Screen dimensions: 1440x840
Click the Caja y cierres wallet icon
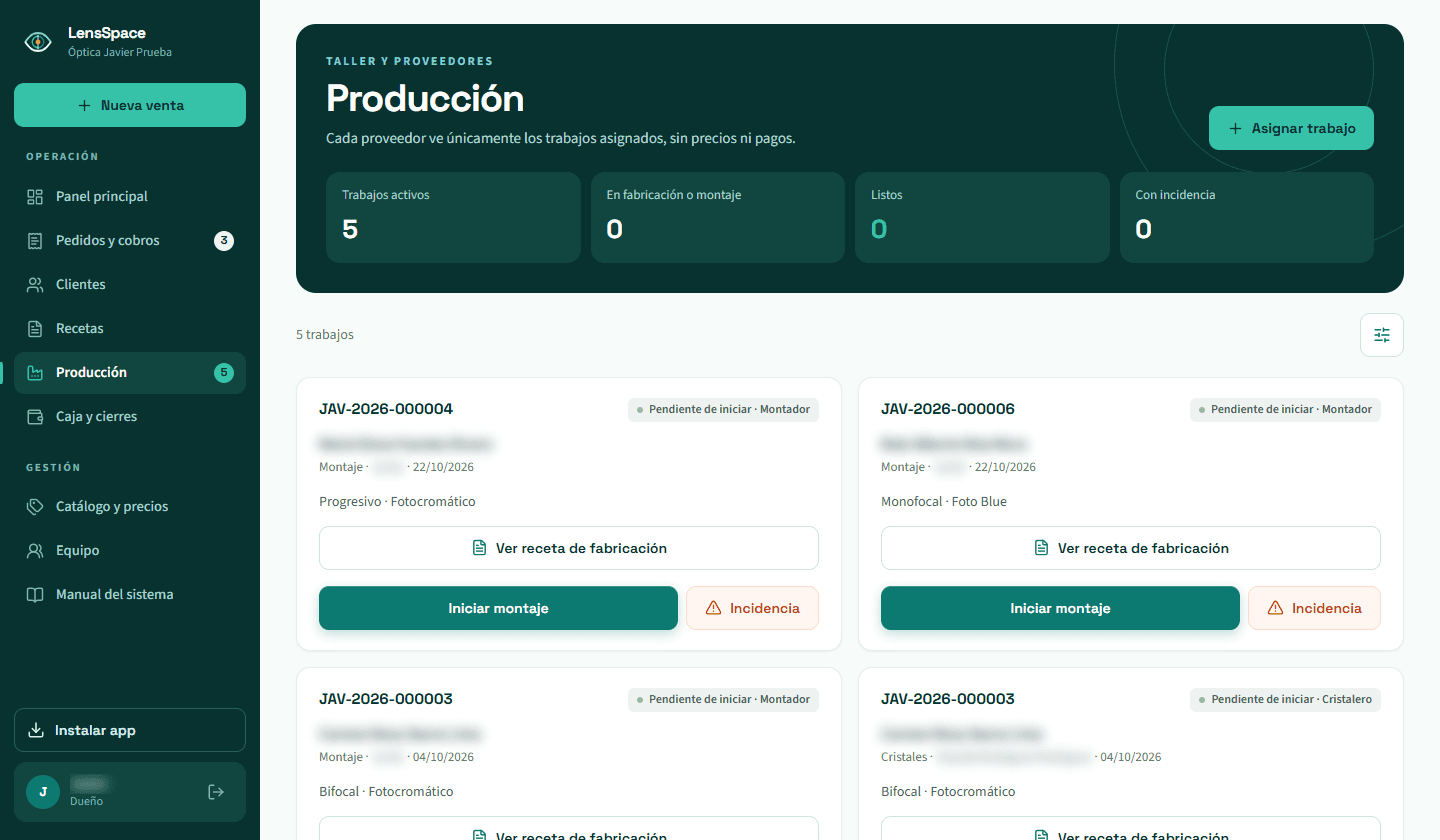point(35,417)
